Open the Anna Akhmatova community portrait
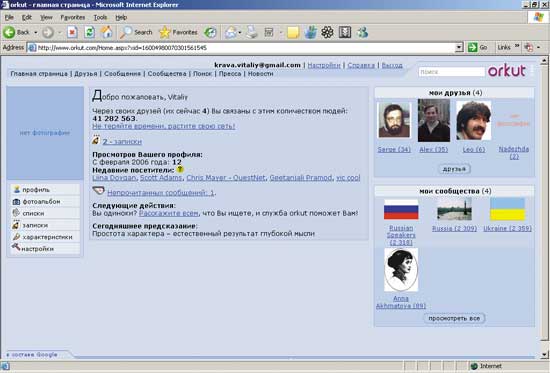The image size is (550, 373). (x=401, y=269)
